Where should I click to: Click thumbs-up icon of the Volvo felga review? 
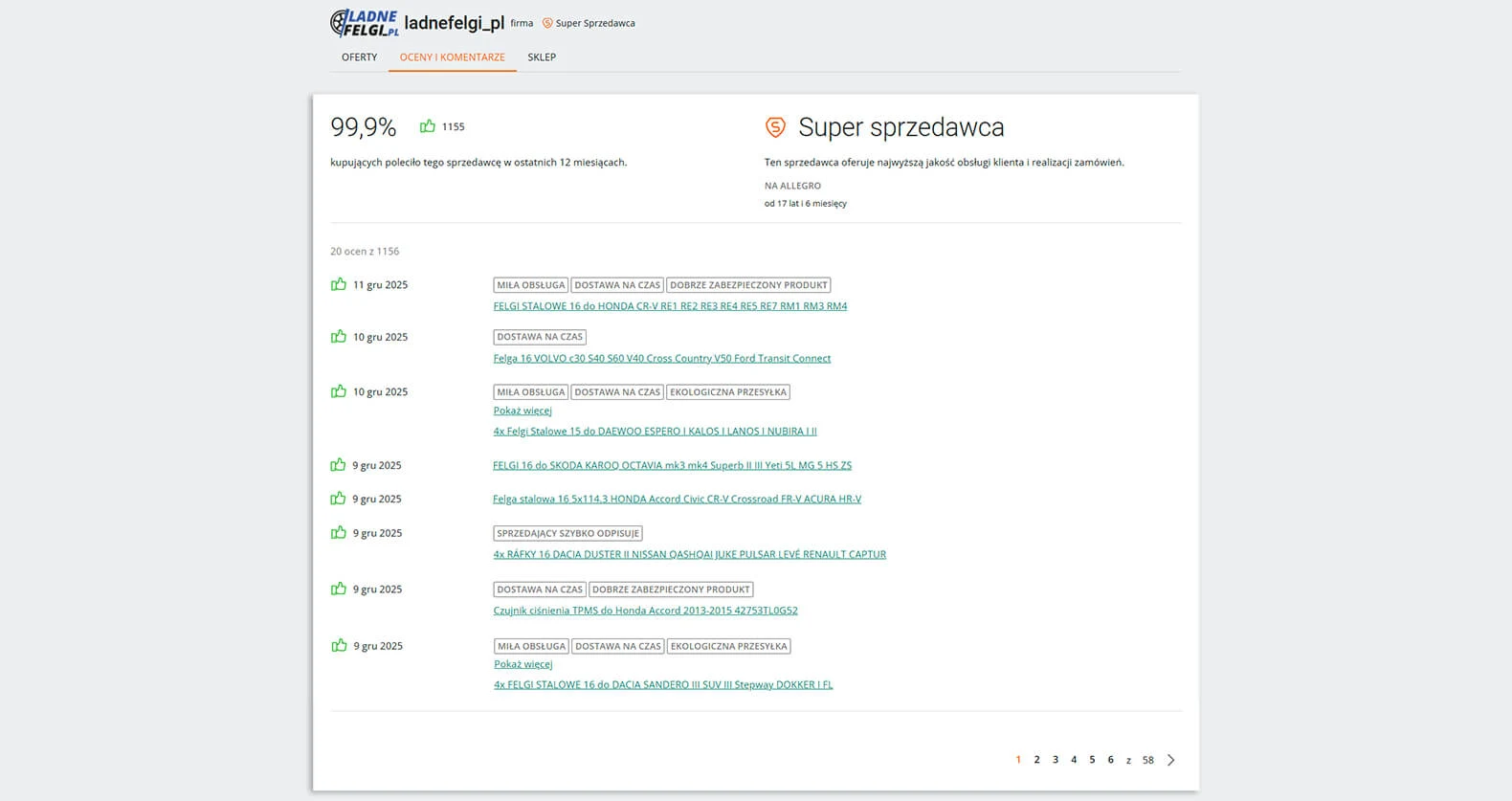339,336
